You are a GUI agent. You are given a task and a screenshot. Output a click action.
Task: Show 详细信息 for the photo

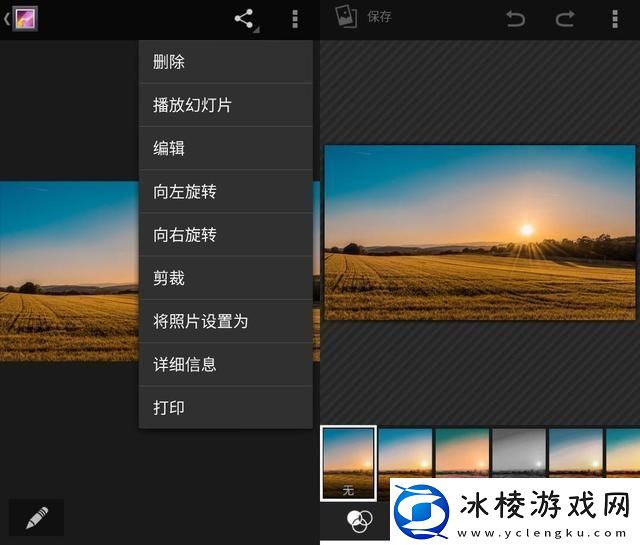click(226, 365)
